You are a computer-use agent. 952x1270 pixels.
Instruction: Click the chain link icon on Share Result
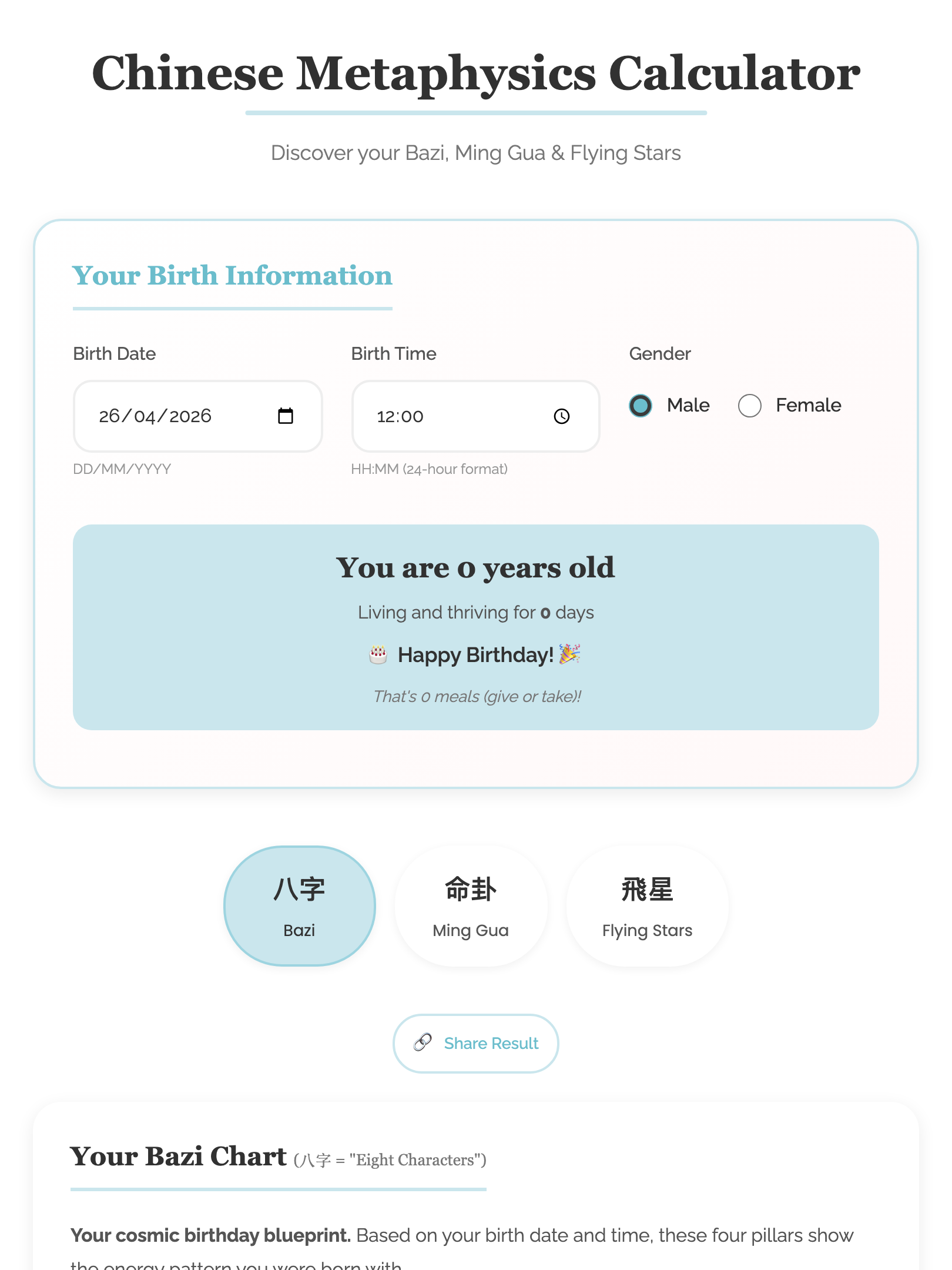[x=423, y=1043]
